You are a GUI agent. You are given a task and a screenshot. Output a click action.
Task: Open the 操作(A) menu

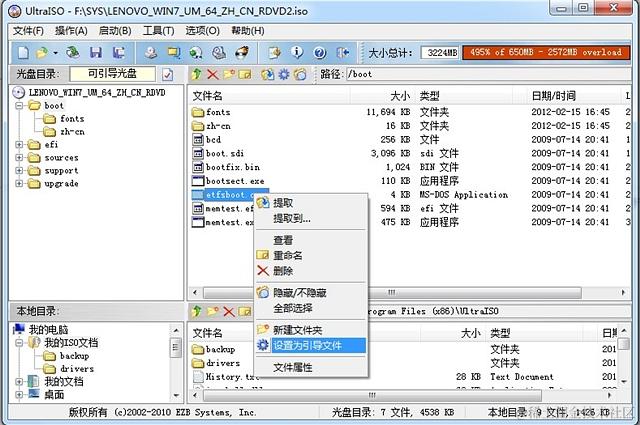click(x=71, y=31)
